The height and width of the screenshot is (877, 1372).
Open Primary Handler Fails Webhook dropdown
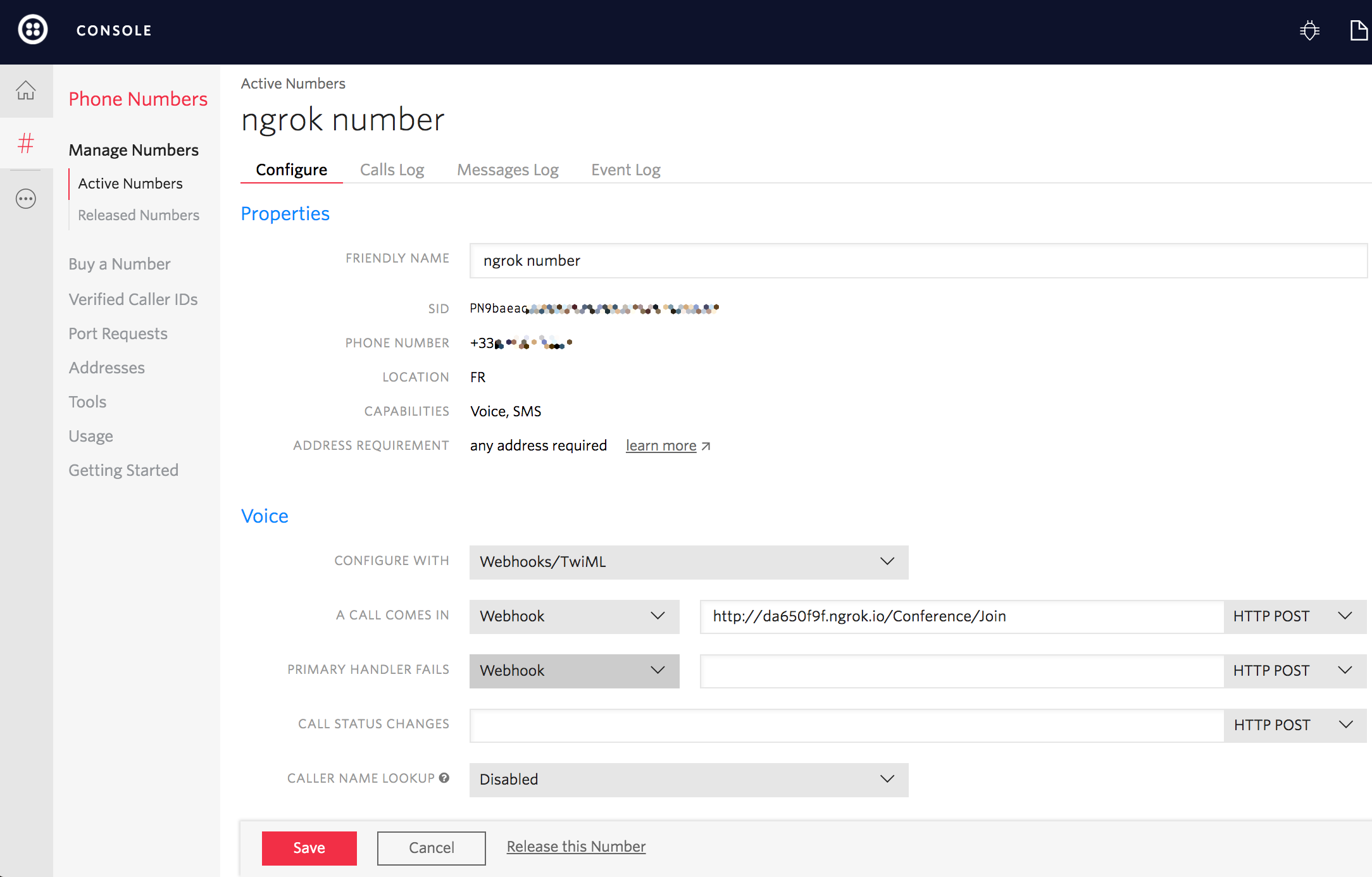click(x=573, y=671)
